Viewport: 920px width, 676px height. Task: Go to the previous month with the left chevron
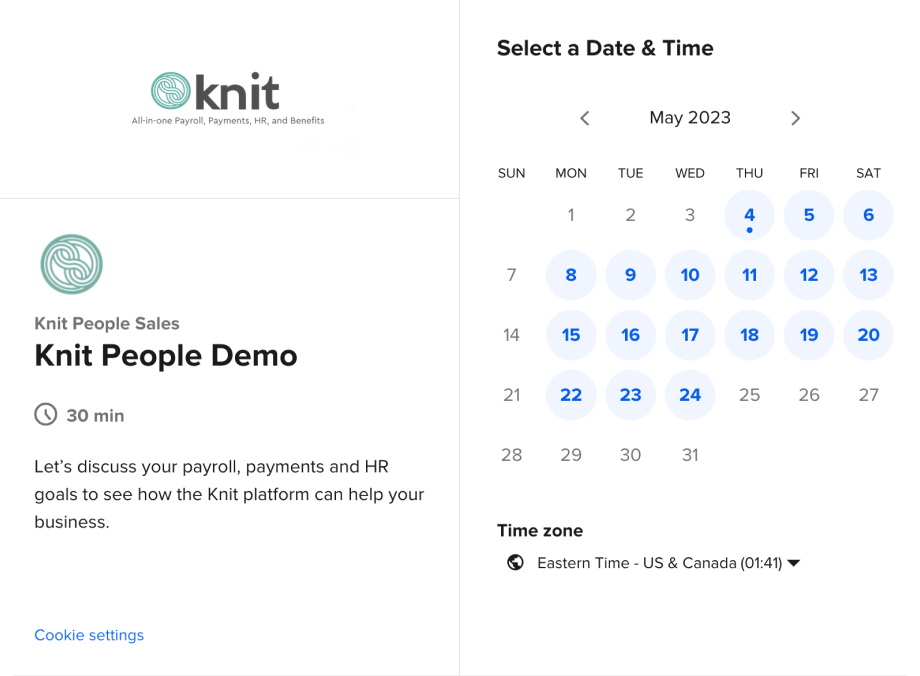584,118
